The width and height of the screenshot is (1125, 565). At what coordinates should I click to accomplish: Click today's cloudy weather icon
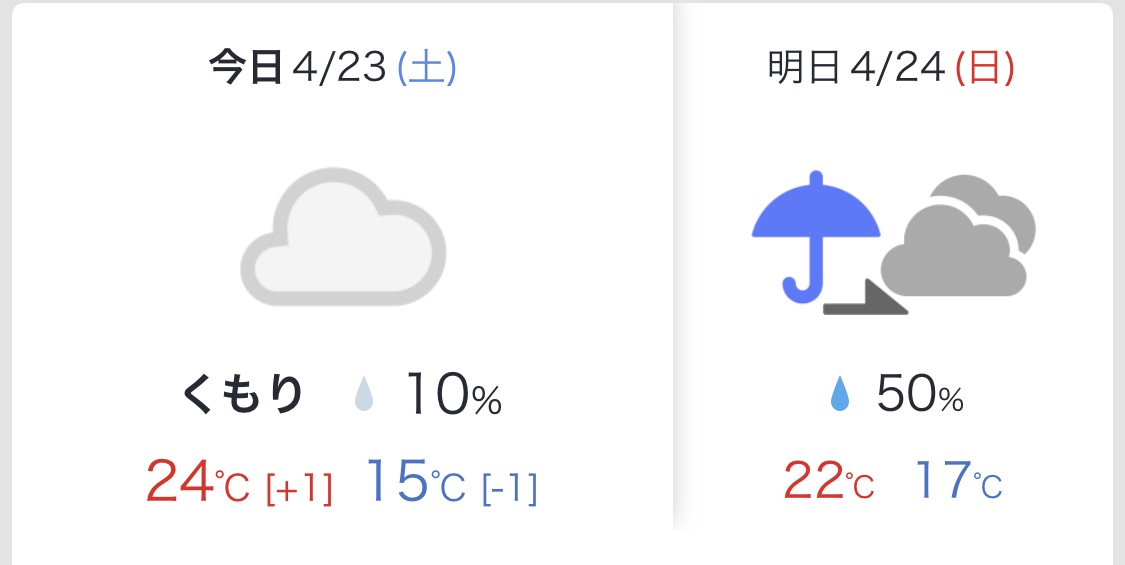coord(343,237)
